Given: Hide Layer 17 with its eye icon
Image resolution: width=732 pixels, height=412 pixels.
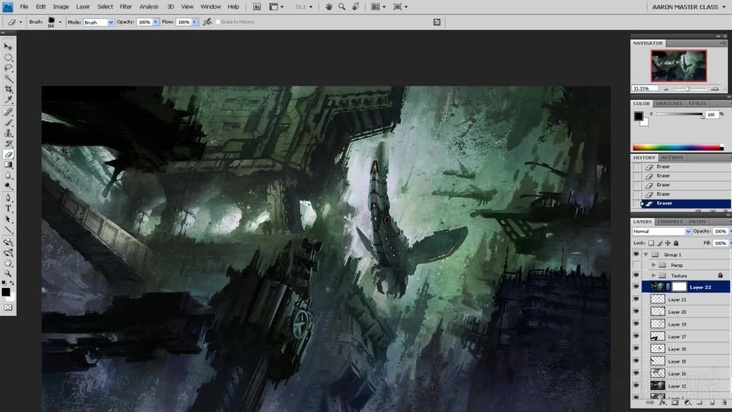Looking at the screenshot, I should click(x=636, y=336).
